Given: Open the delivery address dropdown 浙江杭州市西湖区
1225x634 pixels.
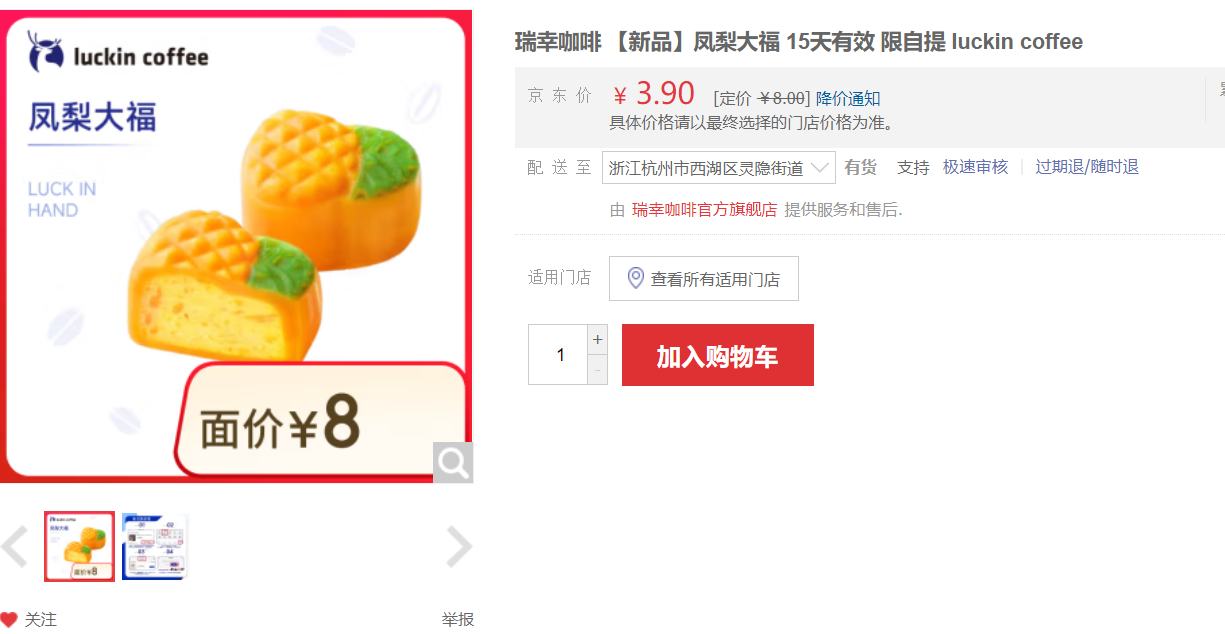Looking at the screenshot, I should tap(718, 167).
